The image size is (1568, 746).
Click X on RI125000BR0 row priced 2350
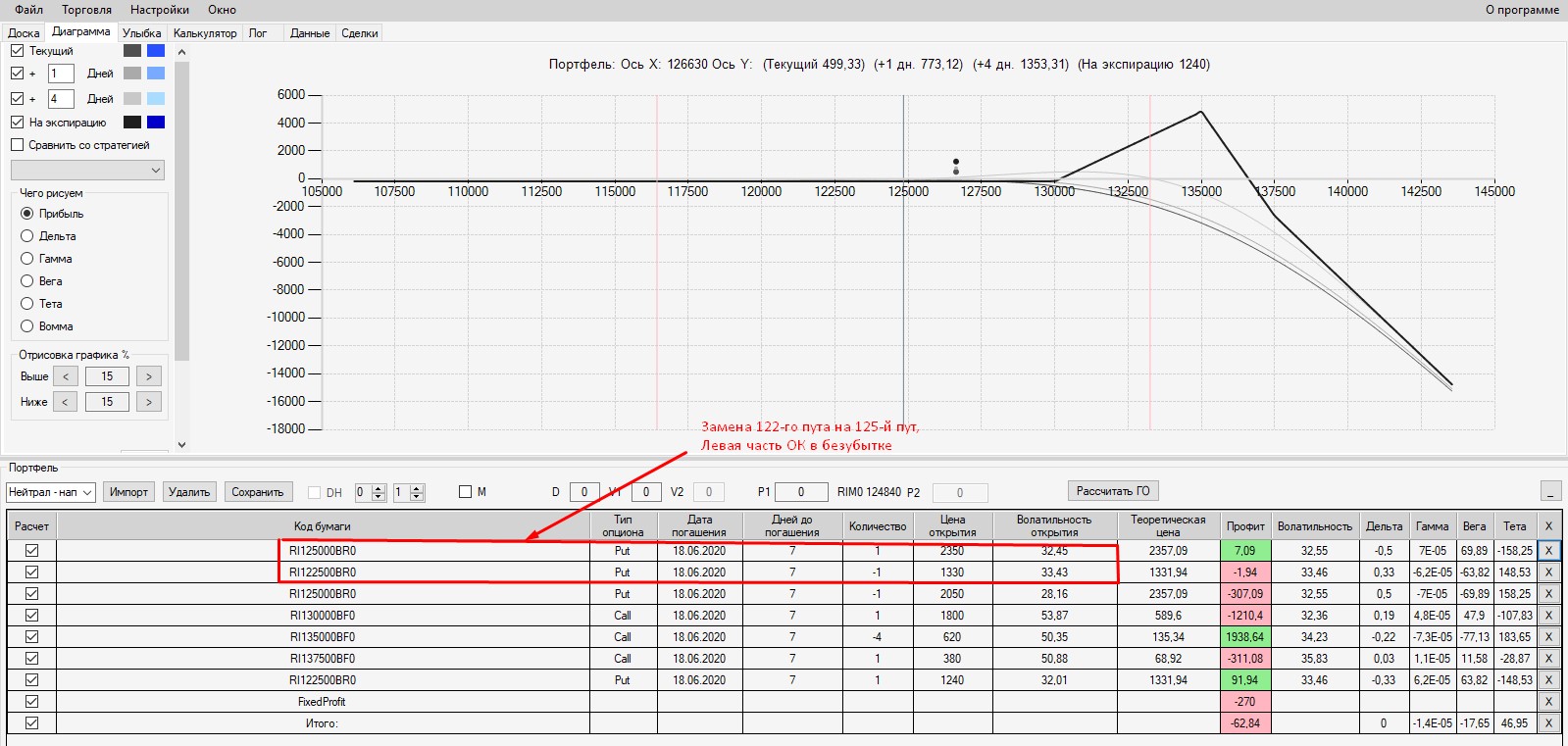point(1549,551)
